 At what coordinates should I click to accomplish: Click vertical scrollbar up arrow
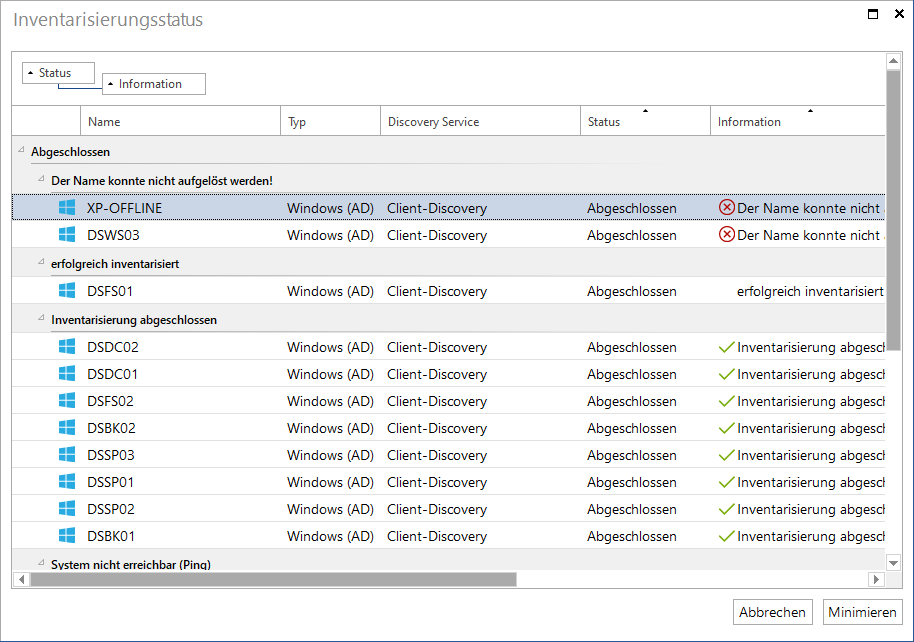pyautogui.click(x=893, y=61)
